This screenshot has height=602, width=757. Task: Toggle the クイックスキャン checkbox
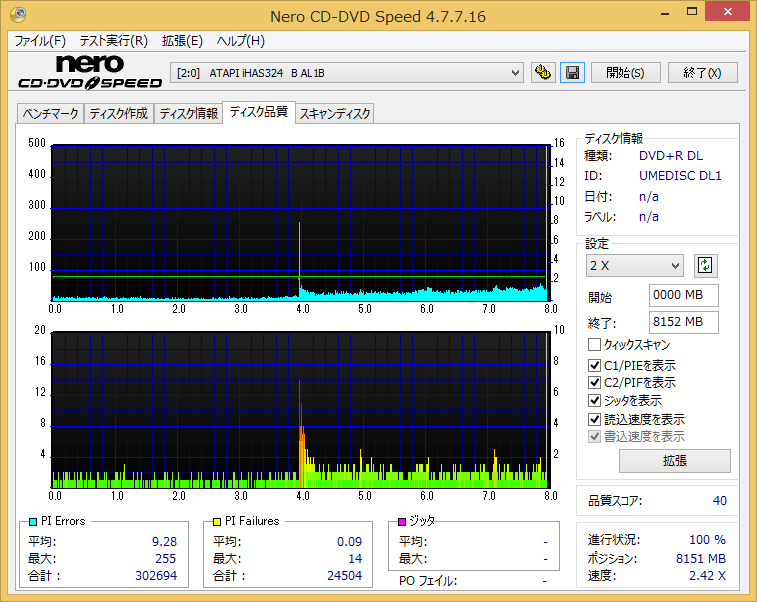(594, 345)
